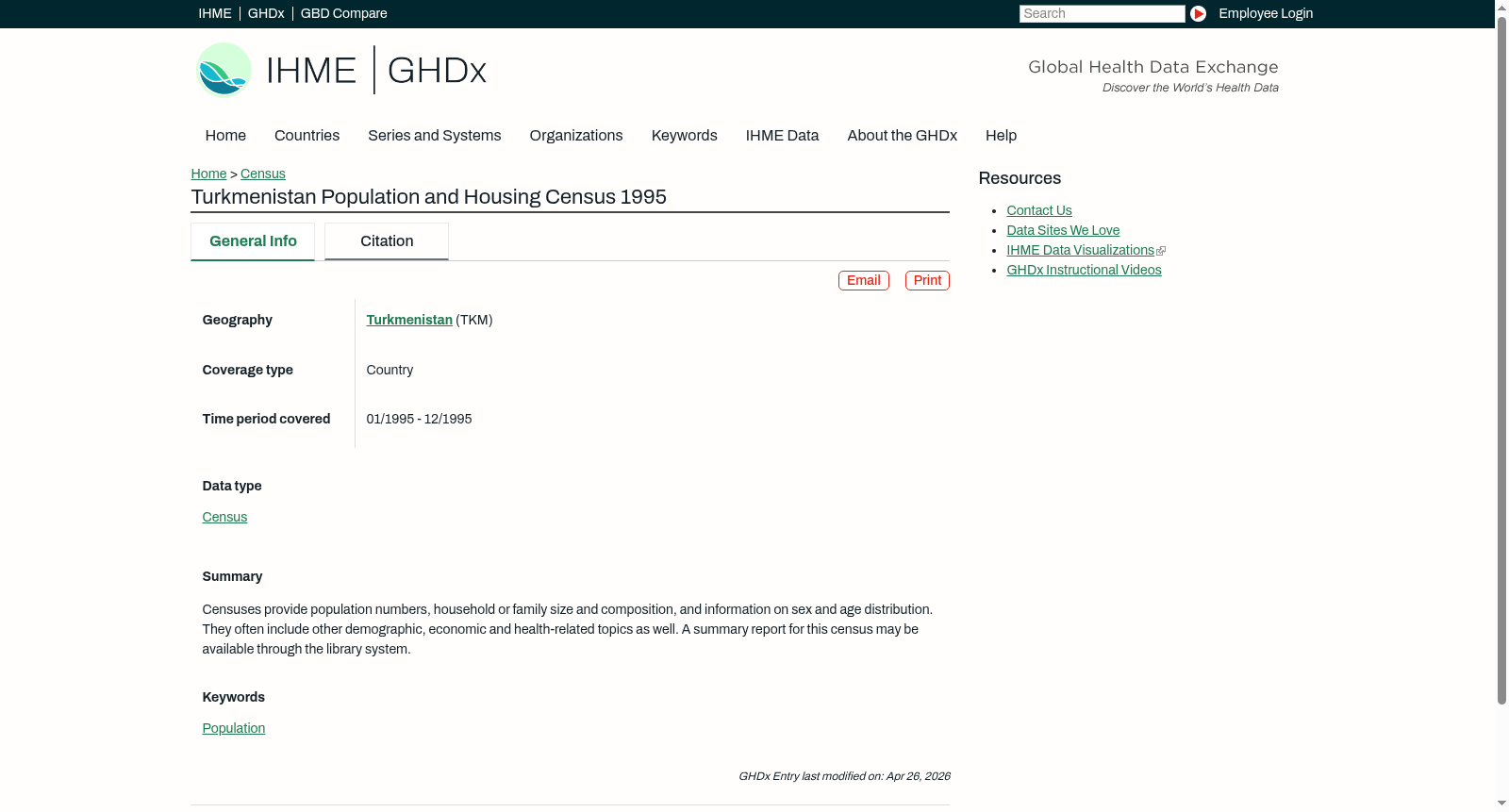Open Population keyword link
The image size is (1509, 812).
(234, 728)
